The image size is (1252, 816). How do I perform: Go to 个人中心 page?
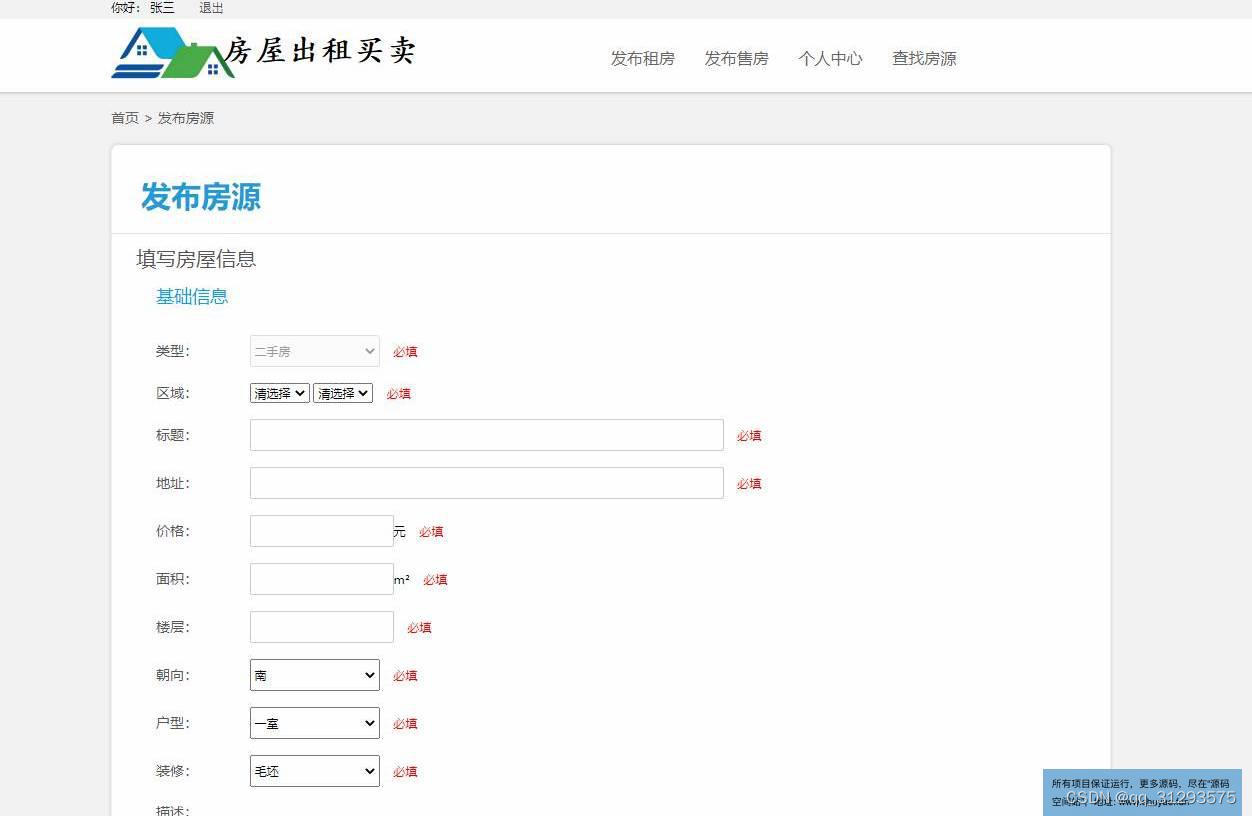click(830, 58)
